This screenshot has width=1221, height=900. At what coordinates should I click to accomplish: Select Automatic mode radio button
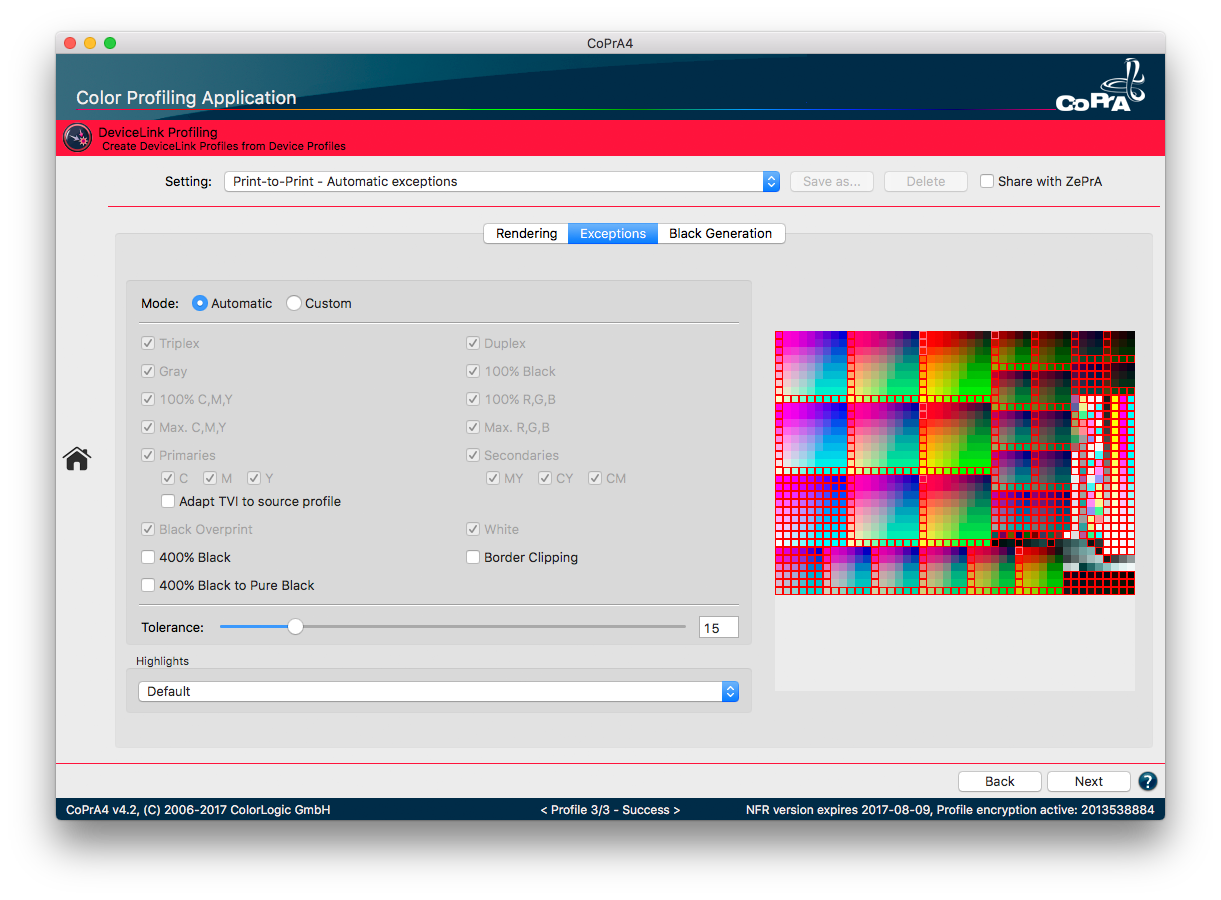click(200, 303)
